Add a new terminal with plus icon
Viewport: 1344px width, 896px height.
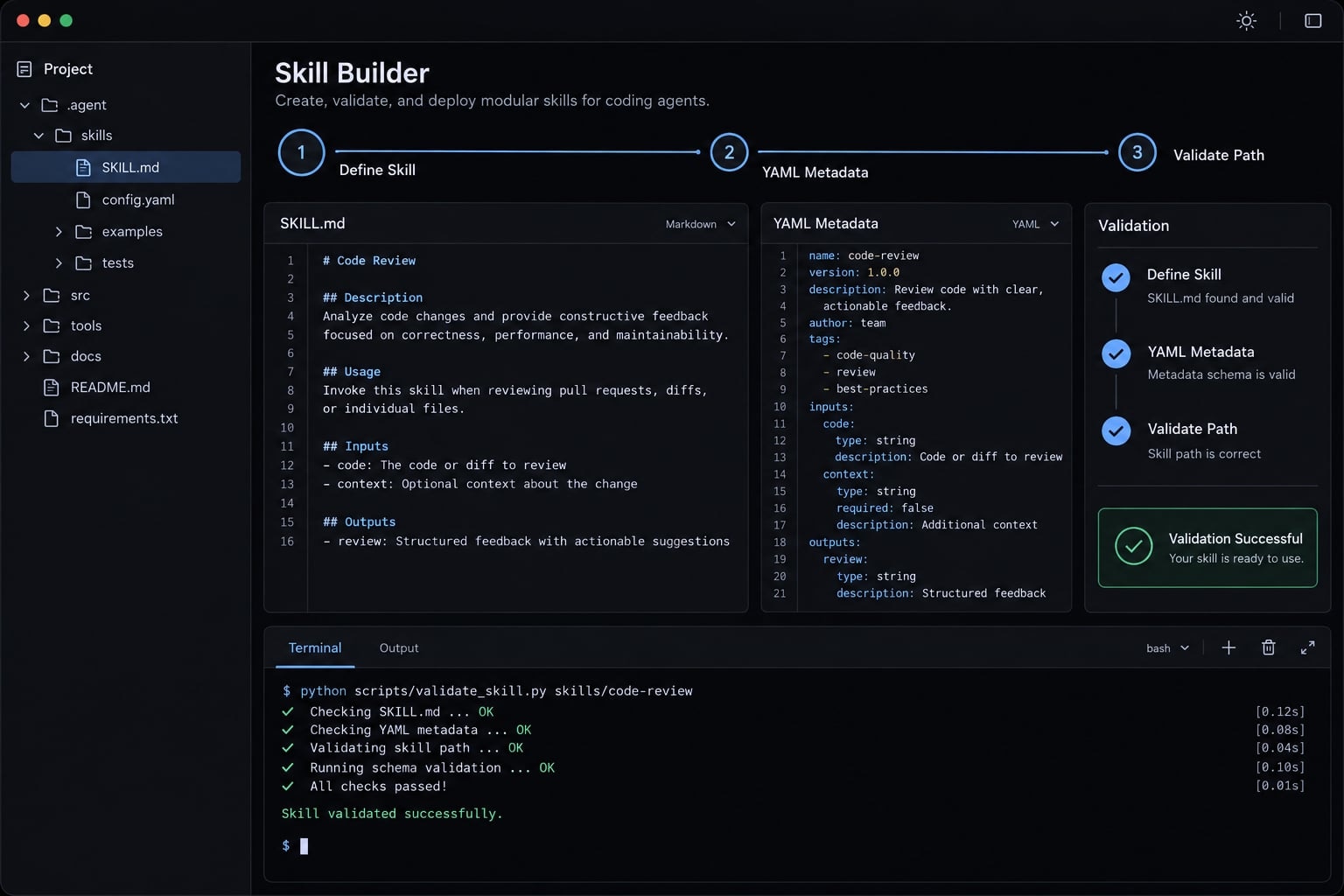pos(1228,647)
